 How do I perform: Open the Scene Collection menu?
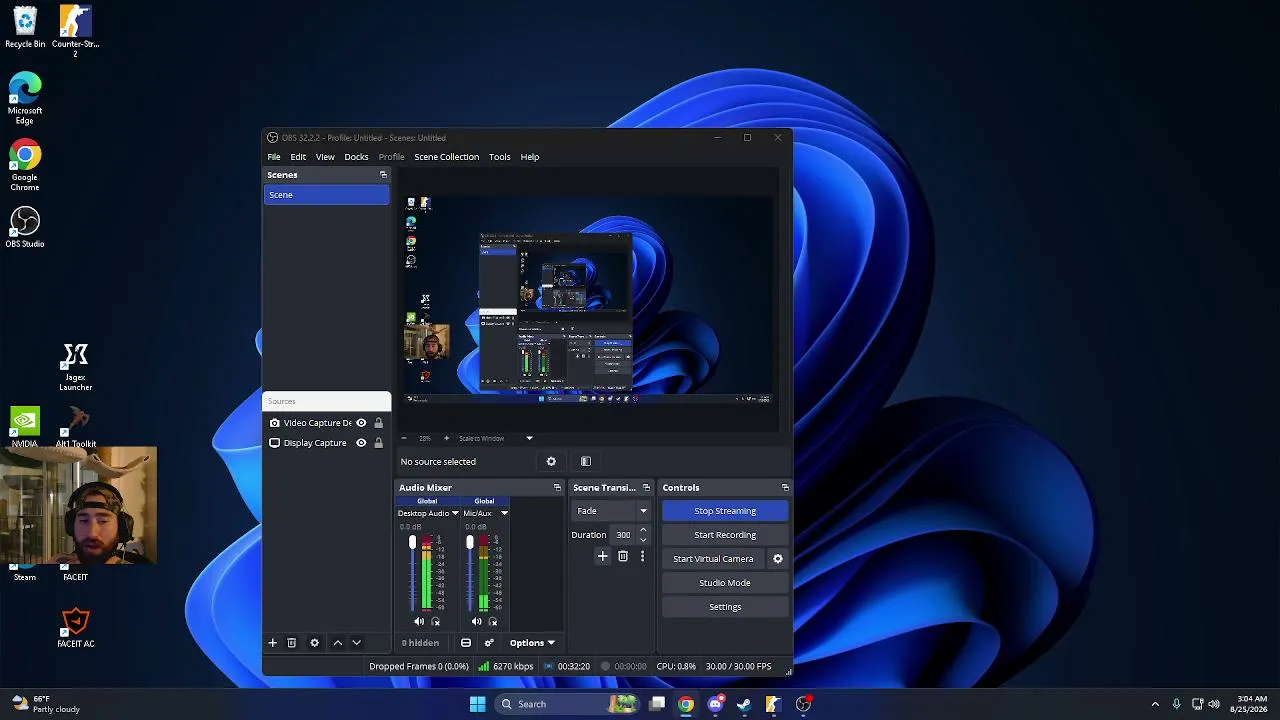pos(447,157)
